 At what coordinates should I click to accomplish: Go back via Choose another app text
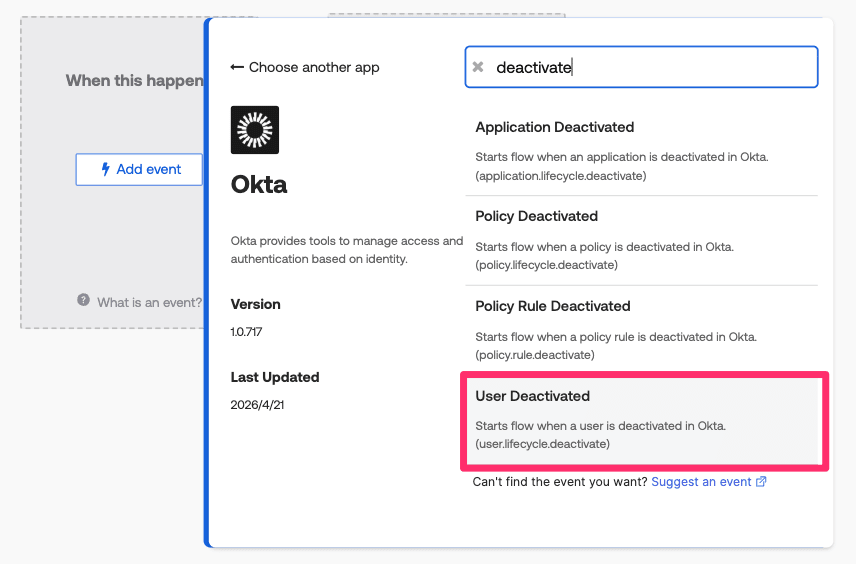[x=314, y=67]
